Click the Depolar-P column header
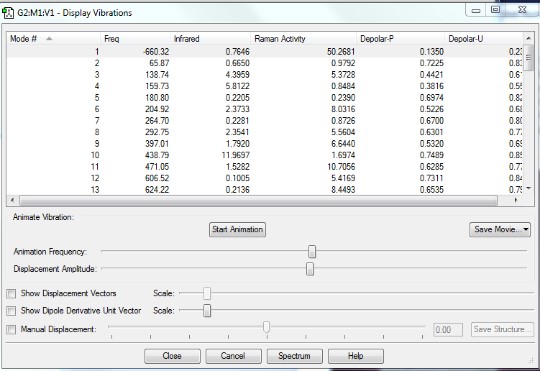Viewport: 540px width, 371px height. [x=401, y=39]
